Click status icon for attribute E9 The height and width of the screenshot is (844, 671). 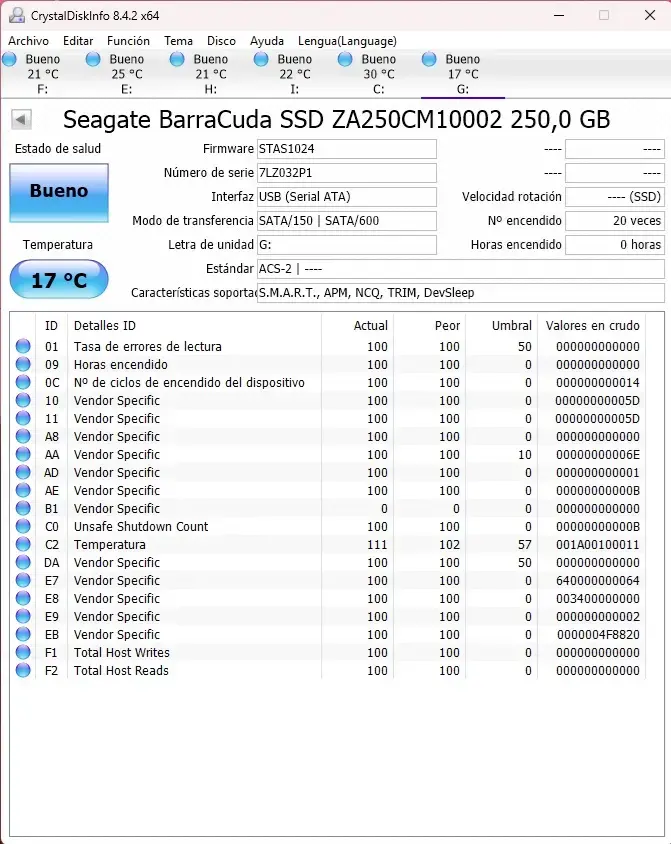[23, 616]
